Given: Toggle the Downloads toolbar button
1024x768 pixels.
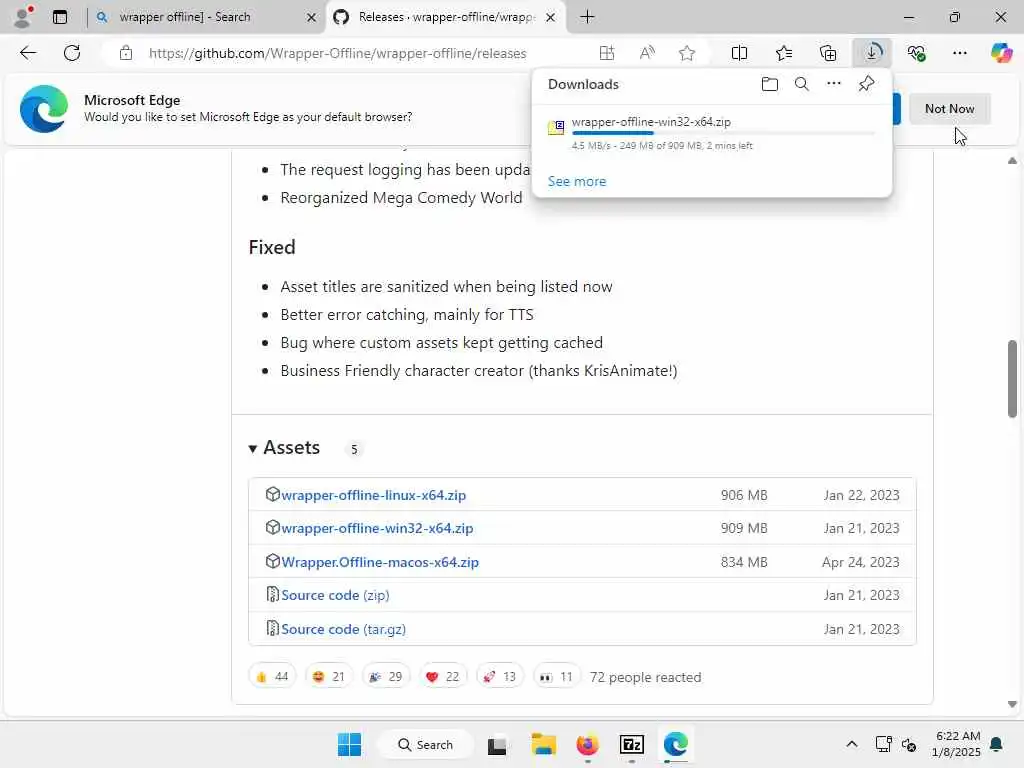Looking at the screenshot, I should [872, 53].
